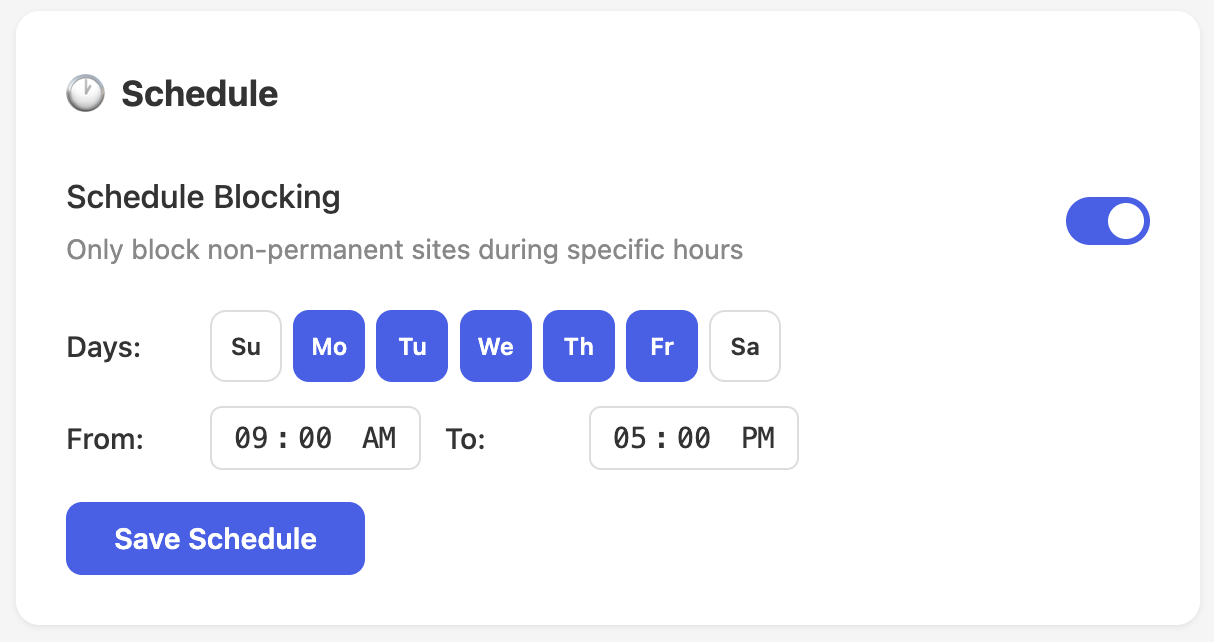Viewport: 1214px width, 642px height.
Task: Click the Schedule Blocking label text
Action: pos(203,197)
